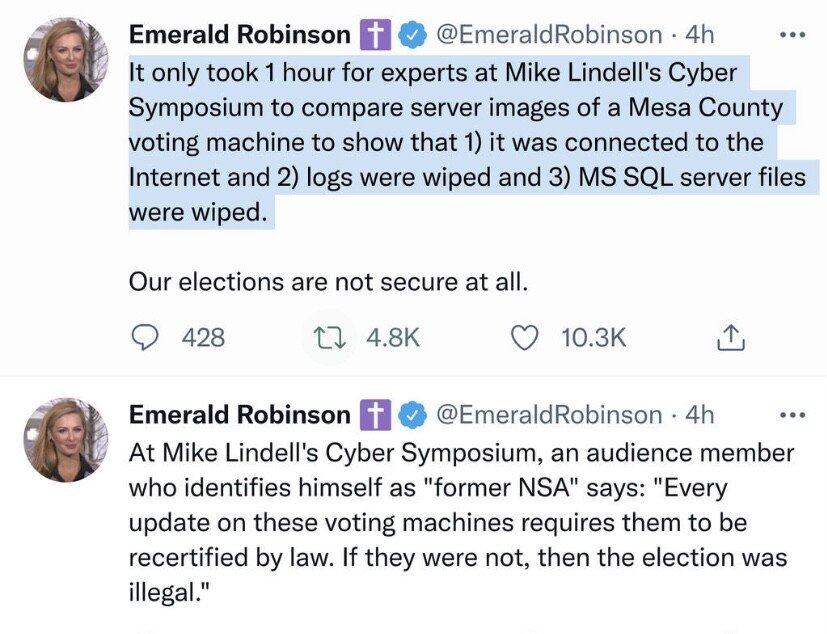Click the verified badge on the second tweet
This screenshot has height=634, width=827.
(410, 414)
